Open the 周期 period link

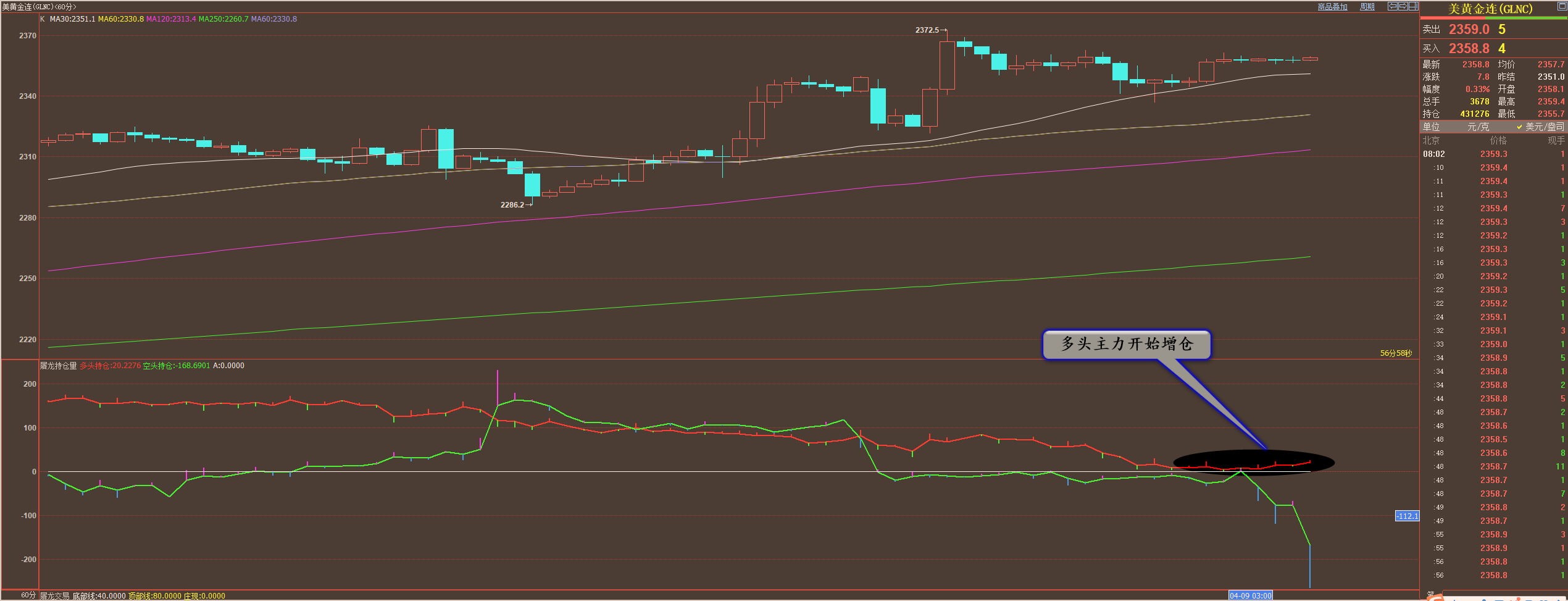[1367, 7]
